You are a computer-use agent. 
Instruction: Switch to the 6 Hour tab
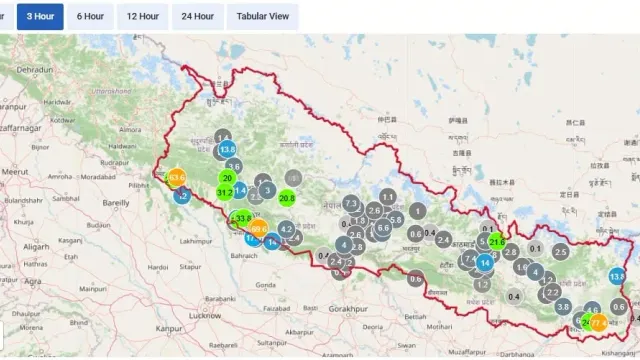pos(90,17)
